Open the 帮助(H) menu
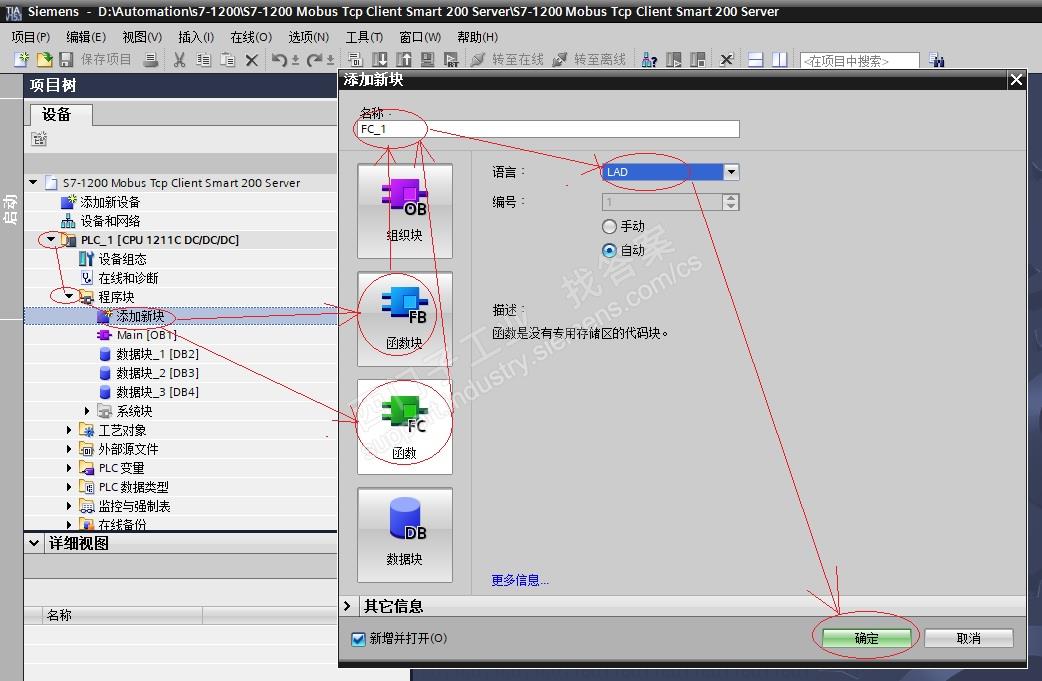The image size is (1042, 681). [x=477, y=37]
